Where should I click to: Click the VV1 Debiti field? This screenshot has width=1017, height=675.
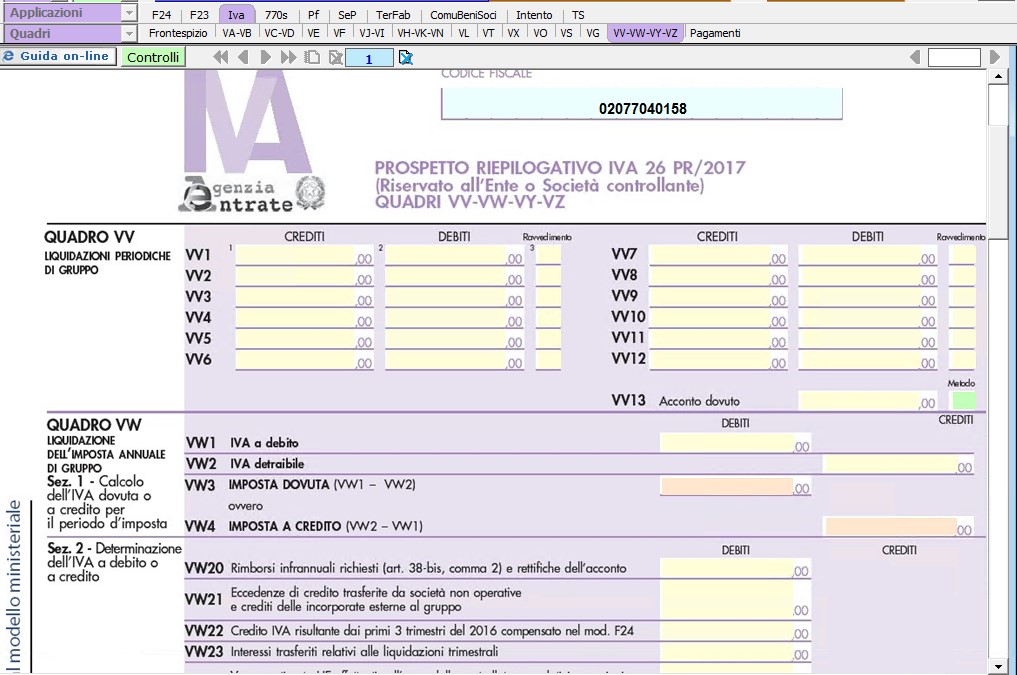coord(454,255)
